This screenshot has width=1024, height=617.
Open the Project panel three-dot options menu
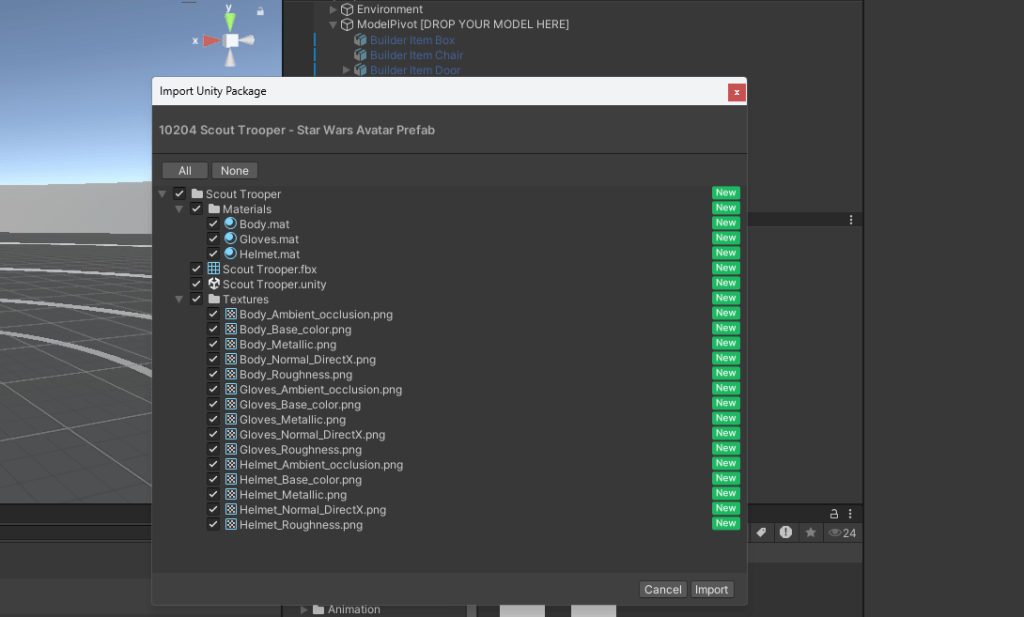point(851,220)
